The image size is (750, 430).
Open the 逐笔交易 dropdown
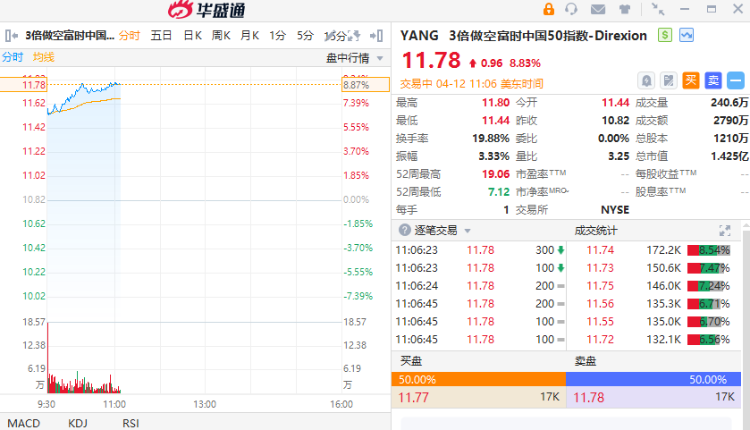(468, 230)
